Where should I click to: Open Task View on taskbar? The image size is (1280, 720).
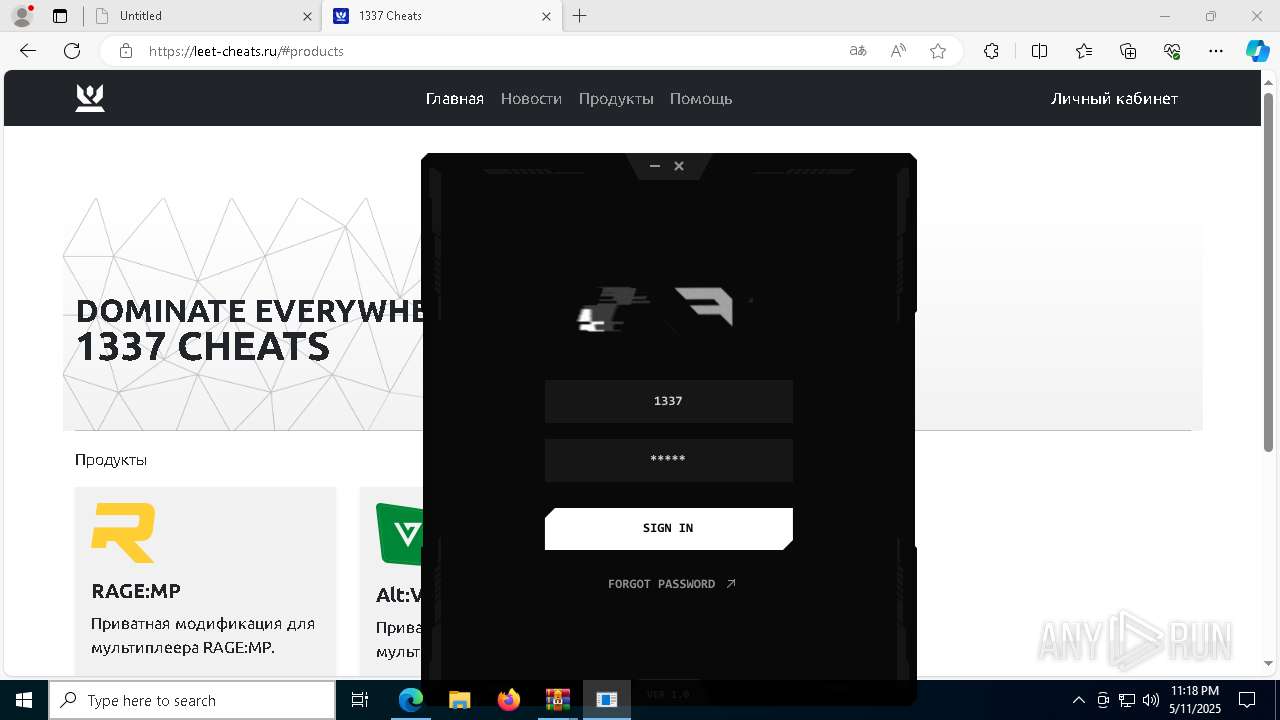[x=360, y=700]
